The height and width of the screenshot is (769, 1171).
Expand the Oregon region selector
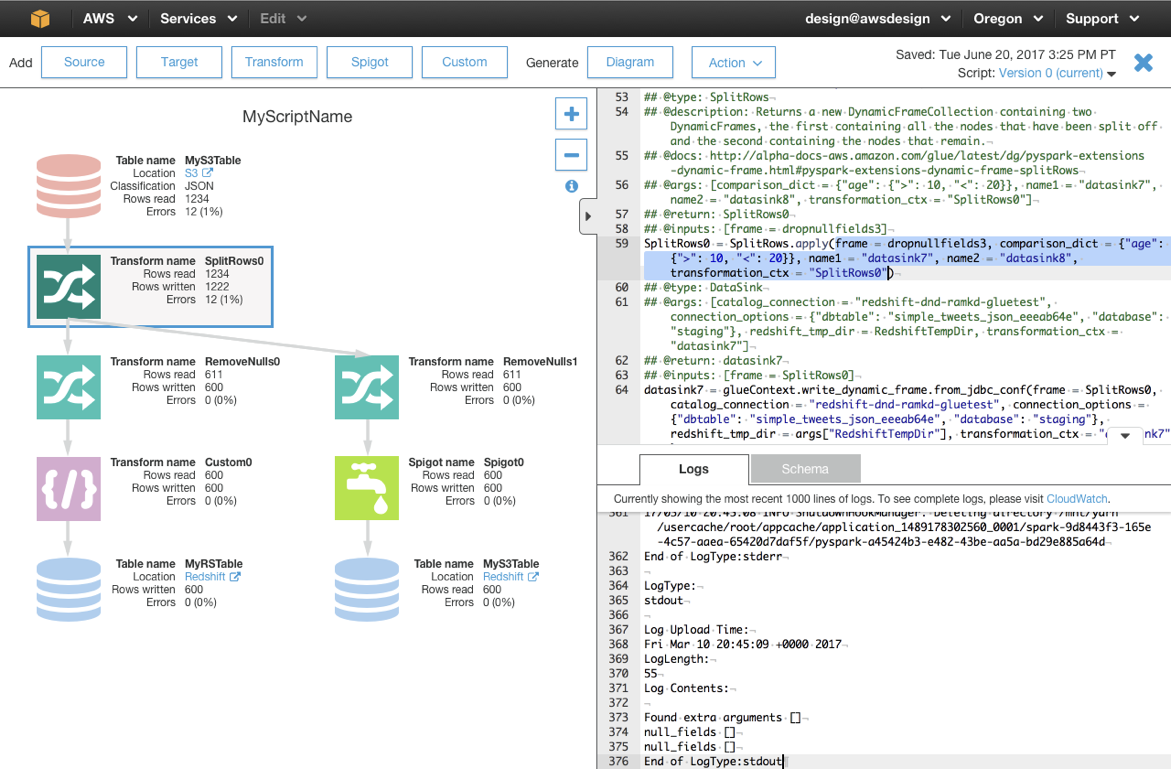pyautogui.click(x=1007, y=19)
